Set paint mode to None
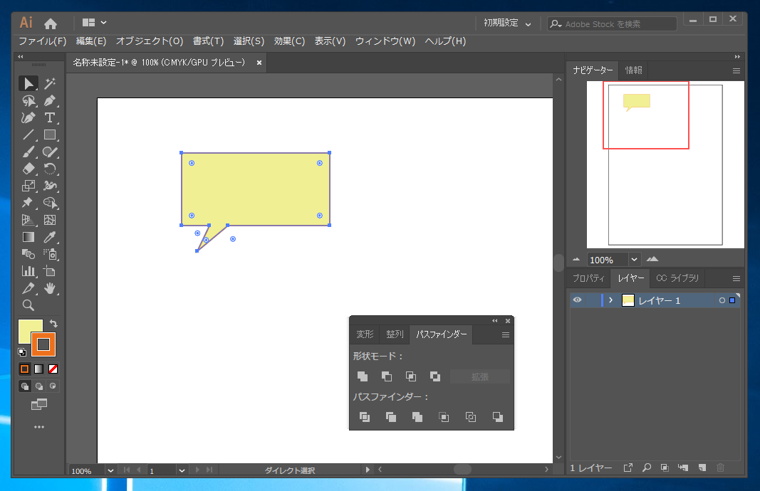The width and height of the screenshot is (760, 491). pyautogui.click(x=53, y=369)
